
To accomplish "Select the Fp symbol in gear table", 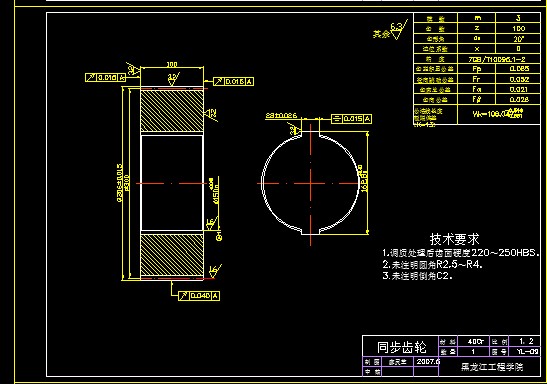I will (477, 69).
